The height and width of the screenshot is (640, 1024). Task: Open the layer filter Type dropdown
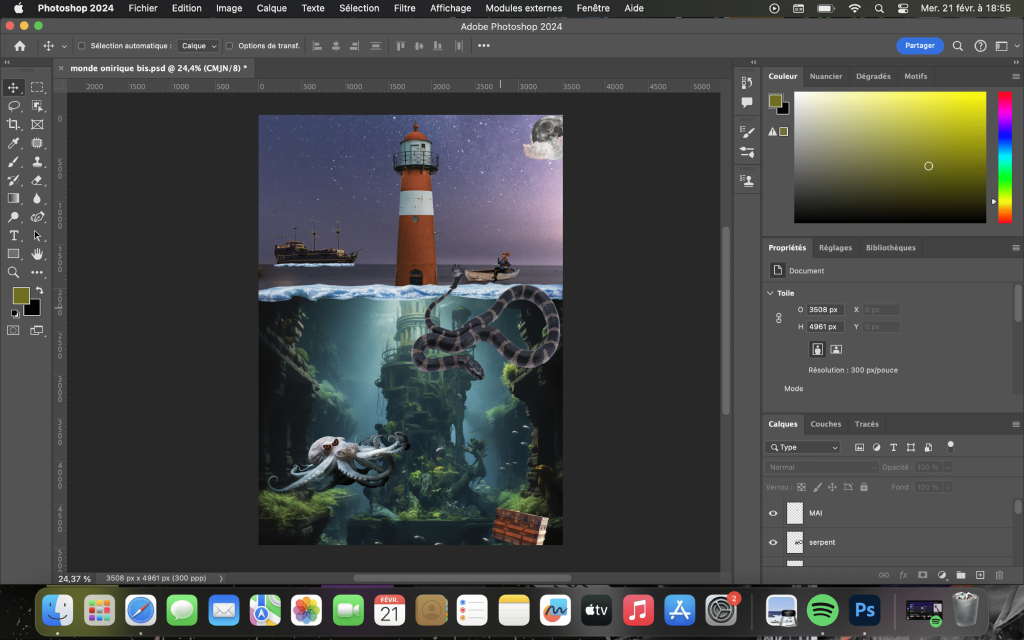pyautogui.click(x=804, y=447)
